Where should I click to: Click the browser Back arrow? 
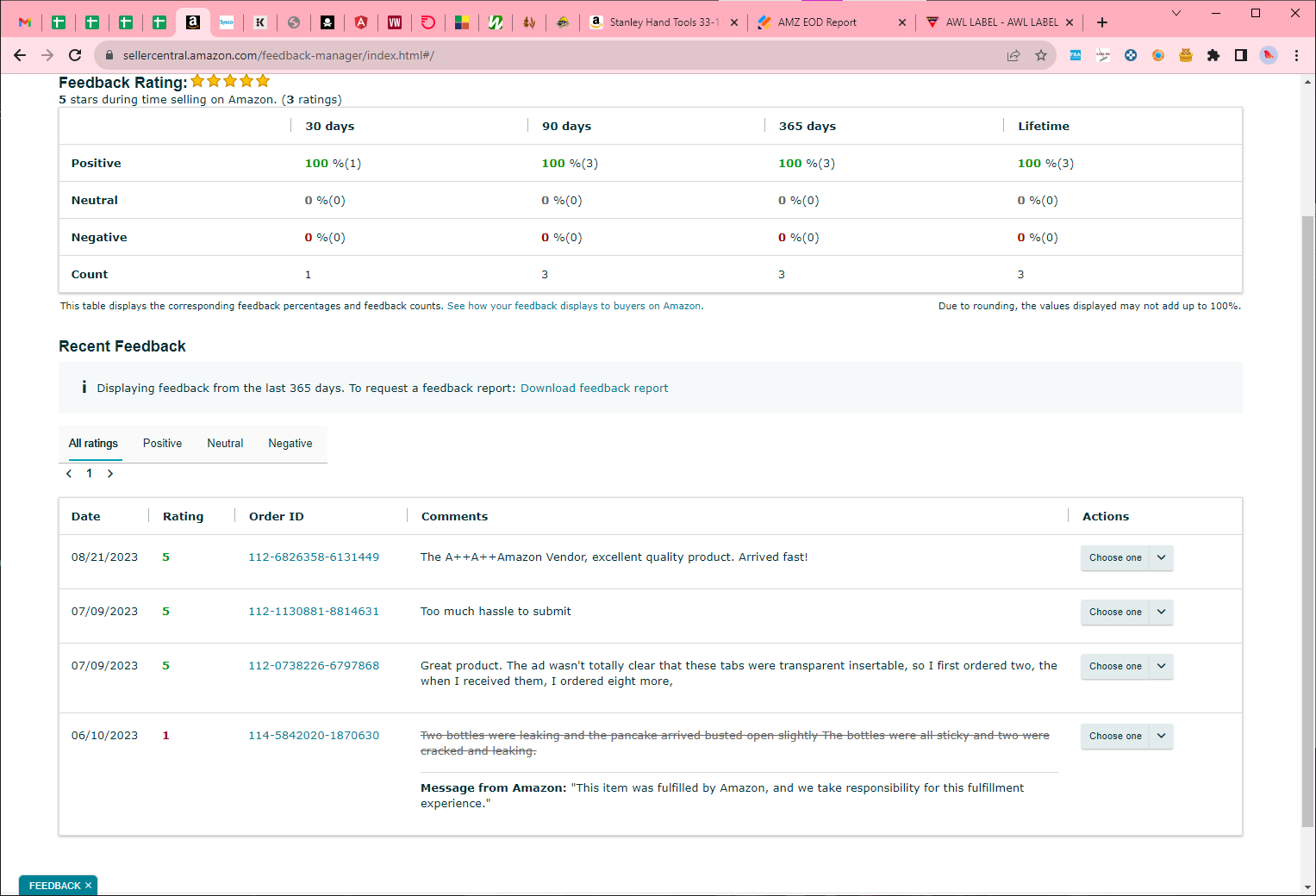(20, 55)
